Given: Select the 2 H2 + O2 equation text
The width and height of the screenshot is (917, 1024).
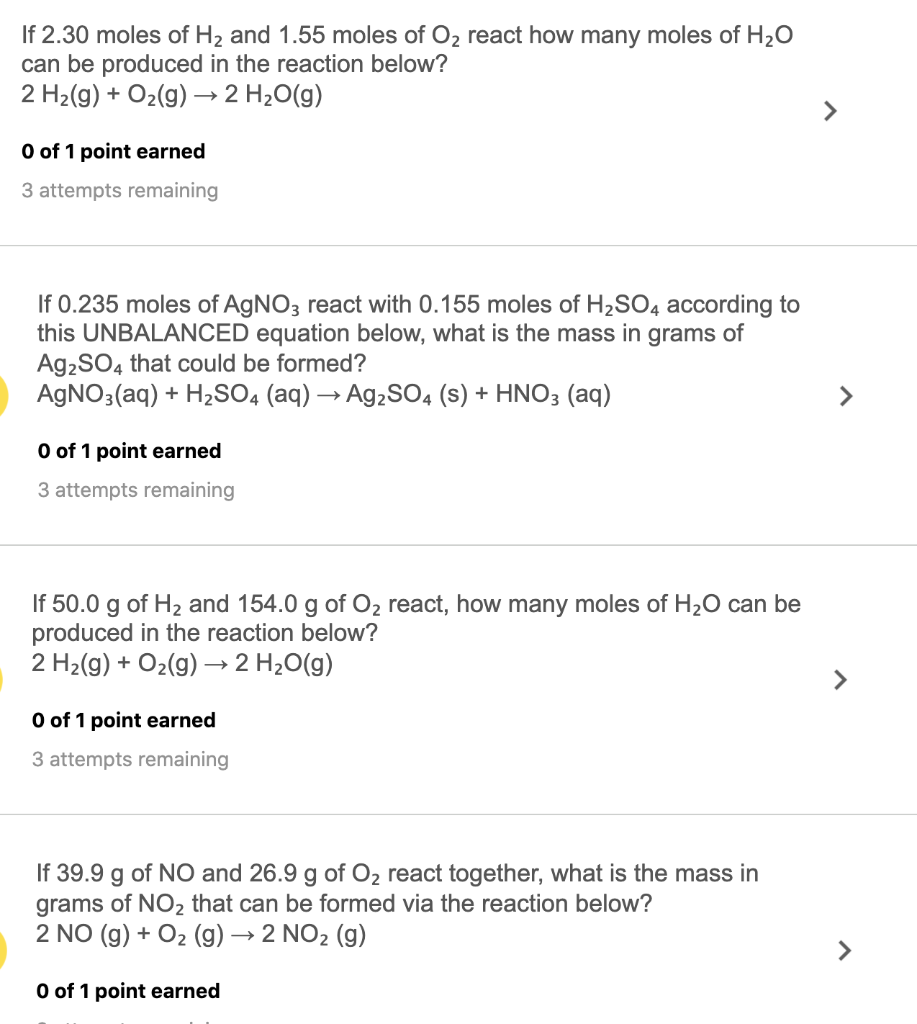Looking at the screenshot, I should tap(171, 95).
